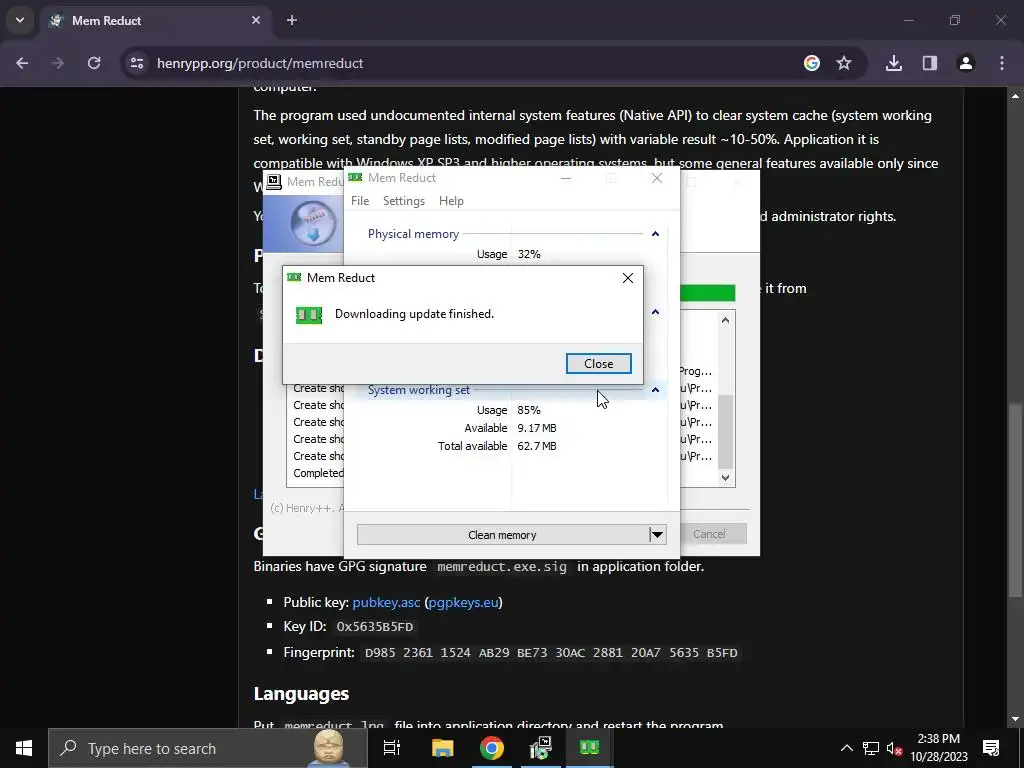Open Chrome from the taskbar
Image resolution: width=1024 pixels, height=768 pixels.
coord(492,748)
